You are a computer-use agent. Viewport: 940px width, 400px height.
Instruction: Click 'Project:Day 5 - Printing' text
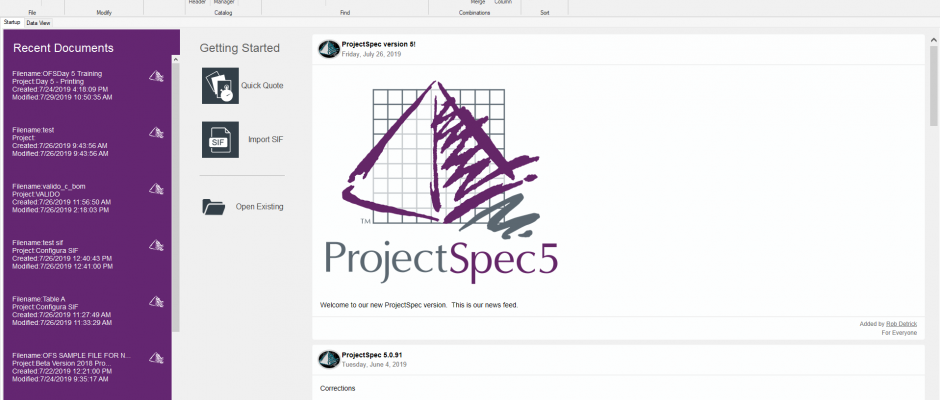tap(48, 82)
